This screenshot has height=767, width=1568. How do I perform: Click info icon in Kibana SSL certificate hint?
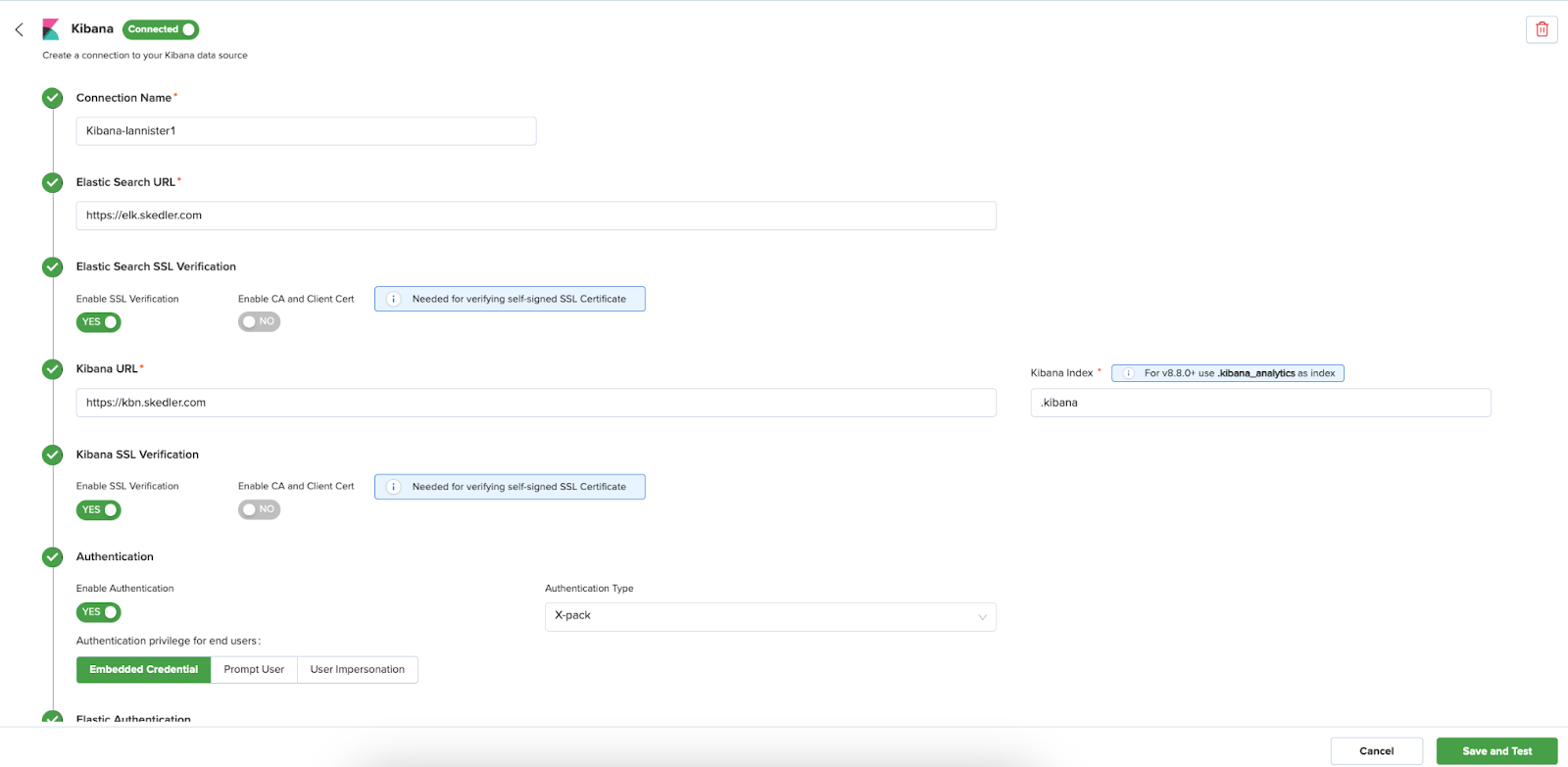[x=393, y=487]
